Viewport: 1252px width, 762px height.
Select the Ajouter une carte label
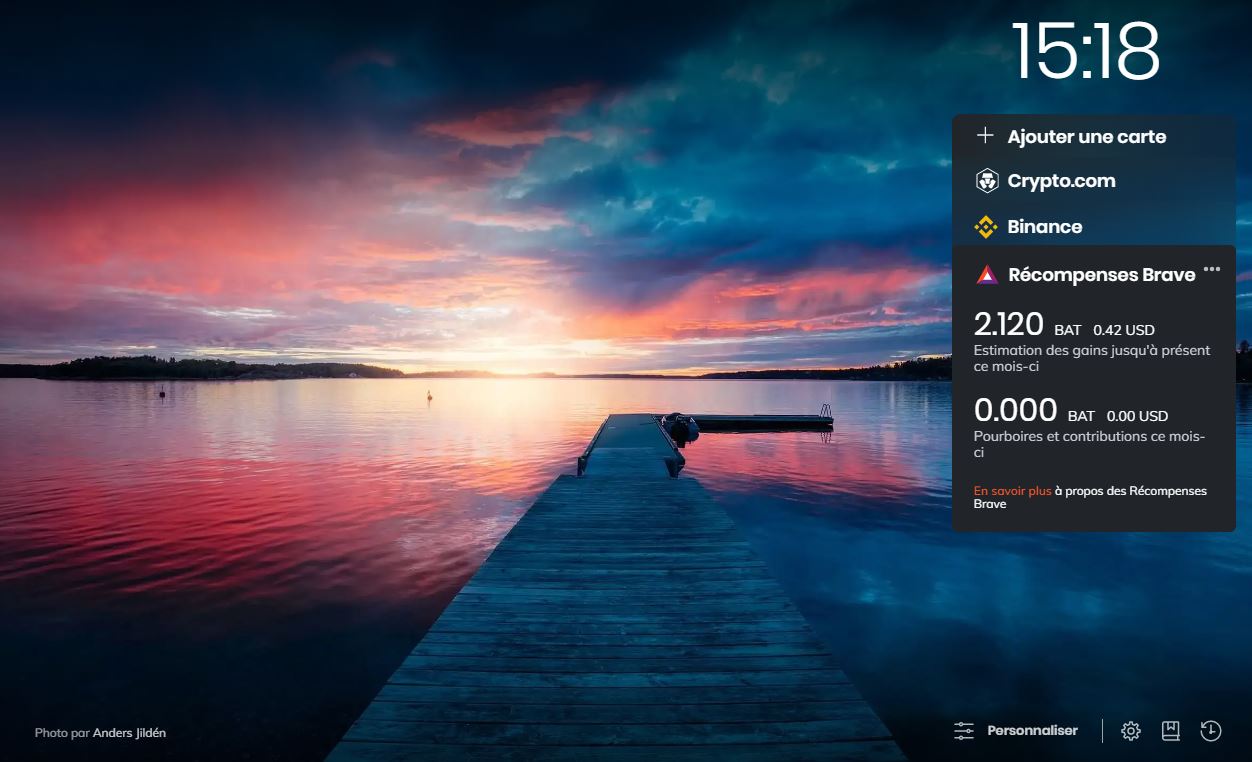point(1086,137)
